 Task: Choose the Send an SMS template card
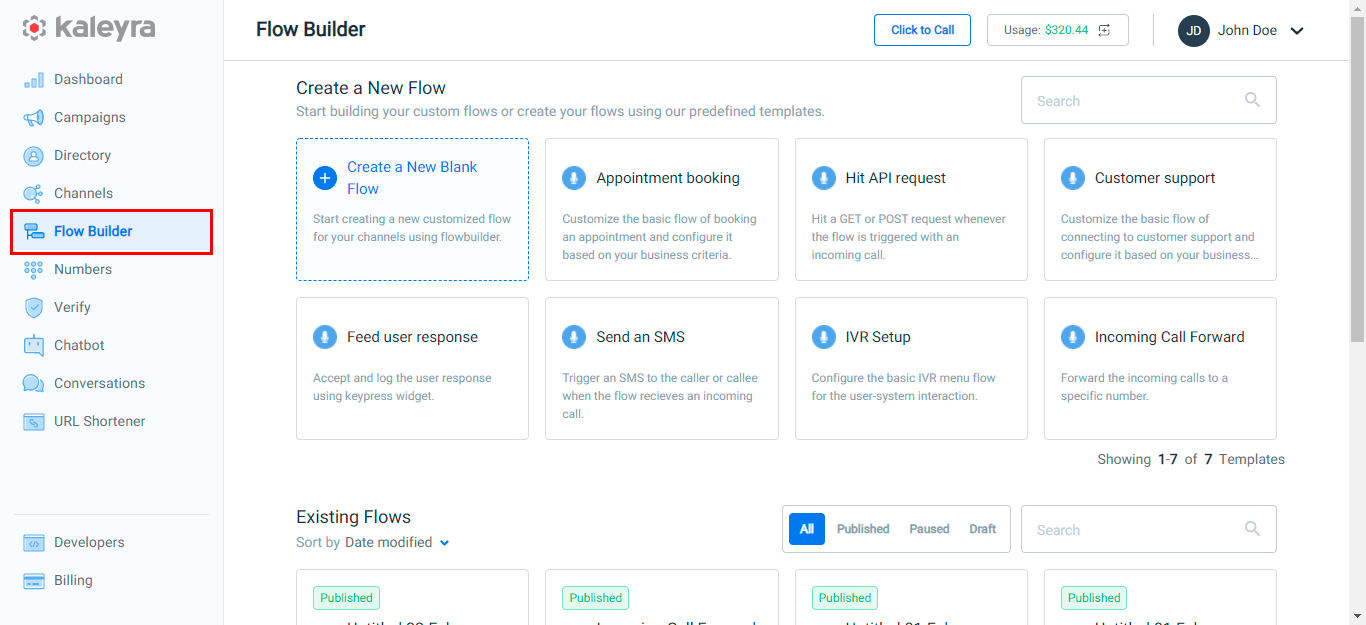[x=662, y=368]
